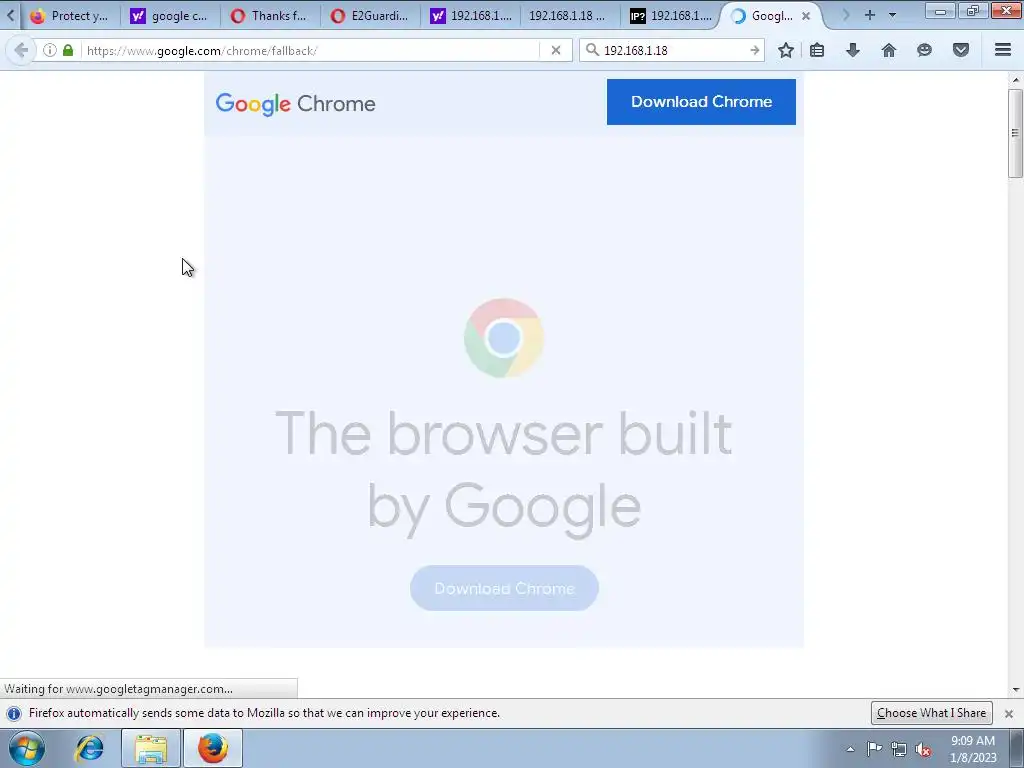This screenshot has height=768, width=1024.
Task: Click 'Choose What I Share' button
Action: pyautogui.click(x=931, y=713)
